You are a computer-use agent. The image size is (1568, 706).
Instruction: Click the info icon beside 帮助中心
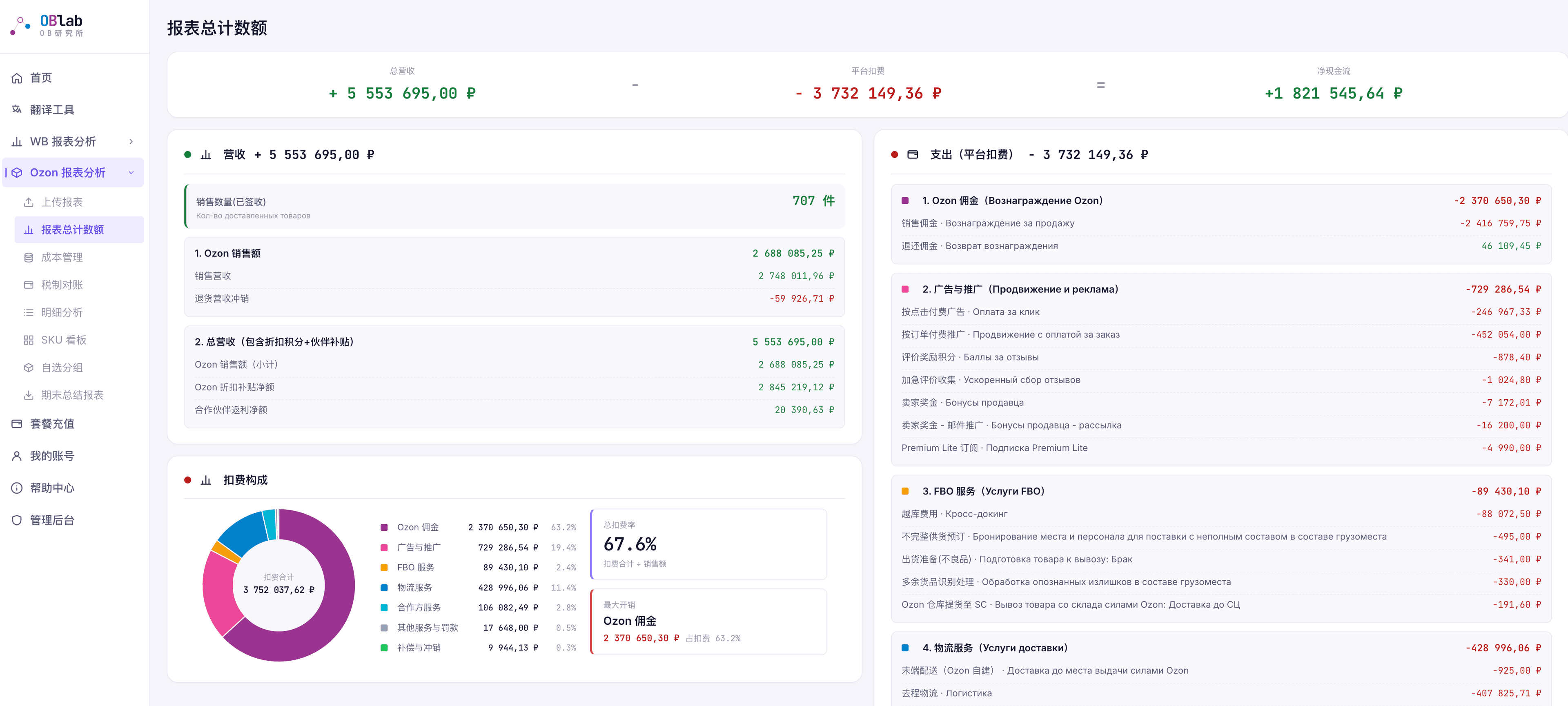(x=17, y=488)
